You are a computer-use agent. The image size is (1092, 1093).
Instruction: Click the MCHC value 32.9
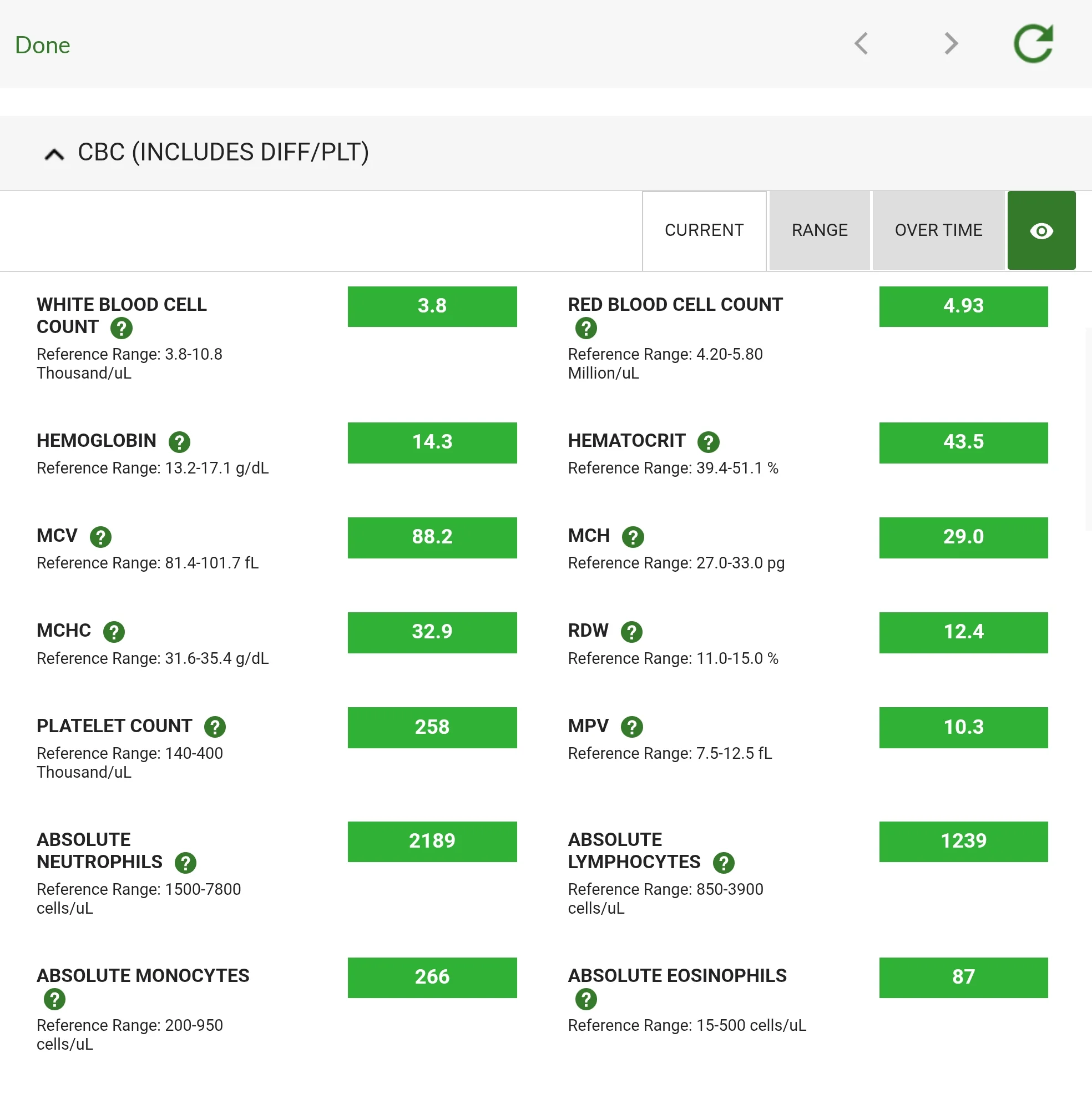point(432,632)
